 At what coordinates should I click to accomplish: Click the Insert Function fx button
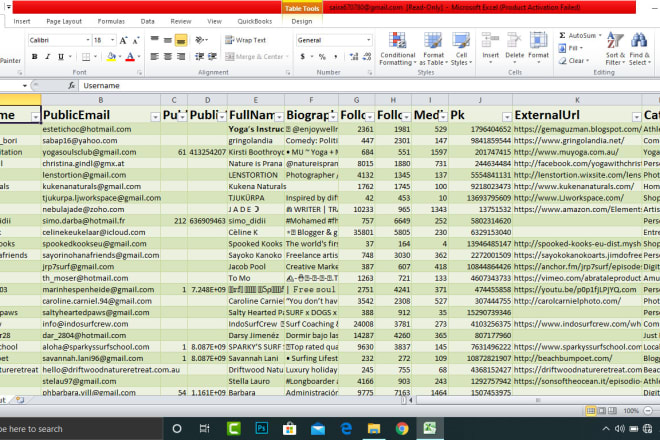click(x=72, y=85)
